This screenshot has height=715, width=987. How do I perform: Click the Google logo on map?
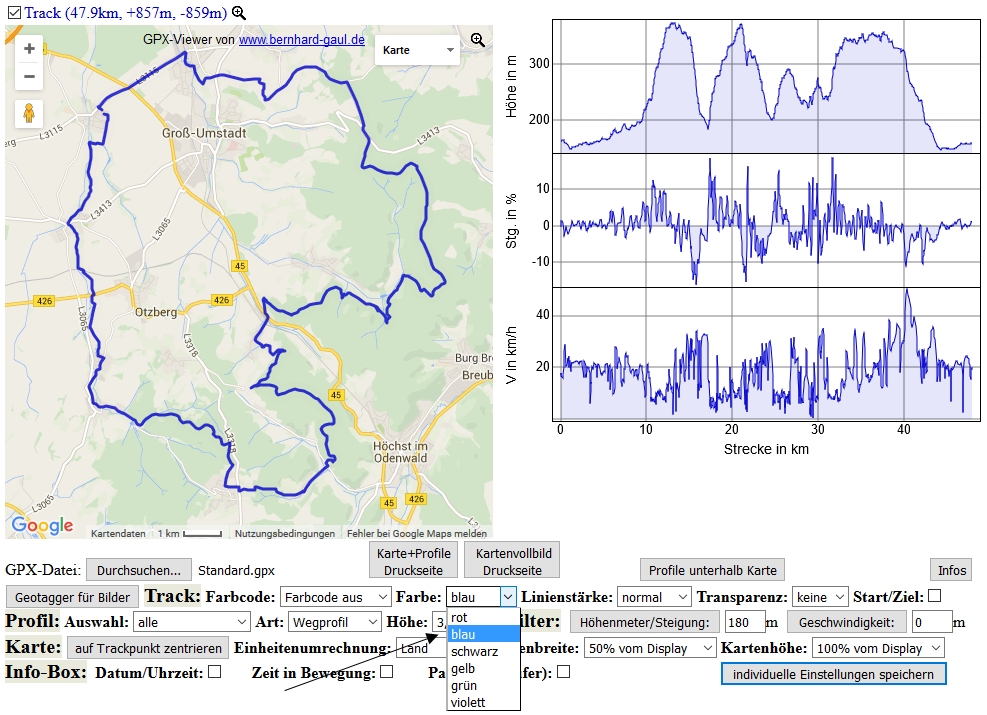pos(42,525)
